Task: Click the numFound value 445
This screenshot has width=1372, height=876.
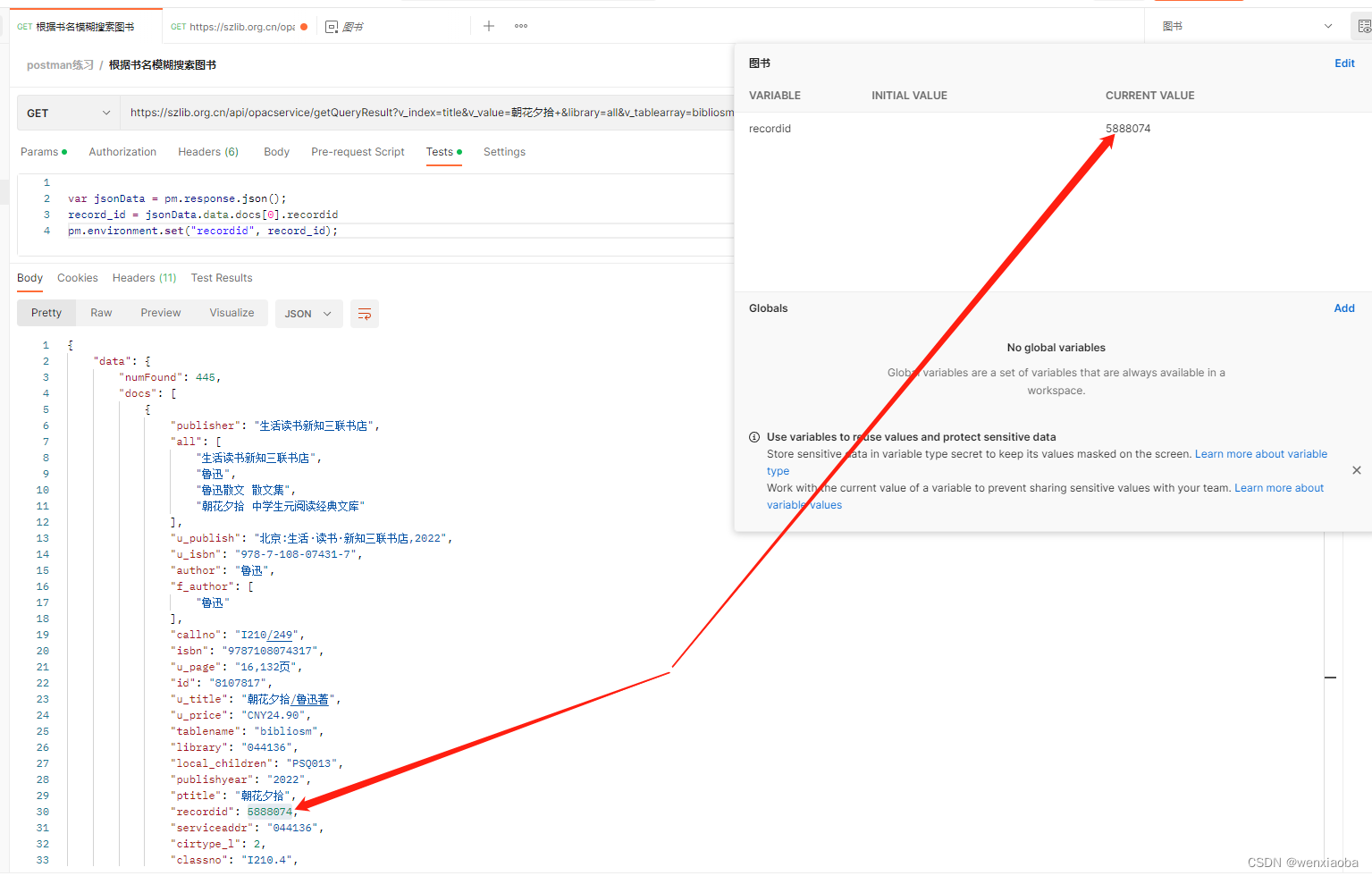Action: 206,377
